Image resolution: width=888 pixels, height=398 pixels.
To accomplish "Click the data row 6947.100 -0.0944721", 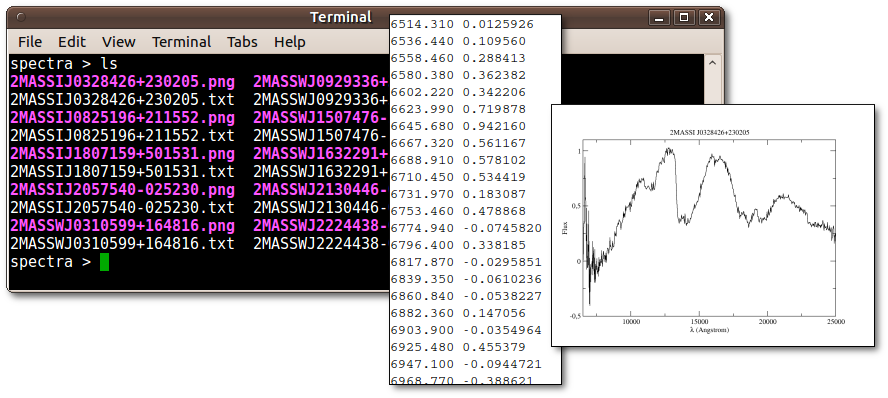I will [x=467, y=364].
